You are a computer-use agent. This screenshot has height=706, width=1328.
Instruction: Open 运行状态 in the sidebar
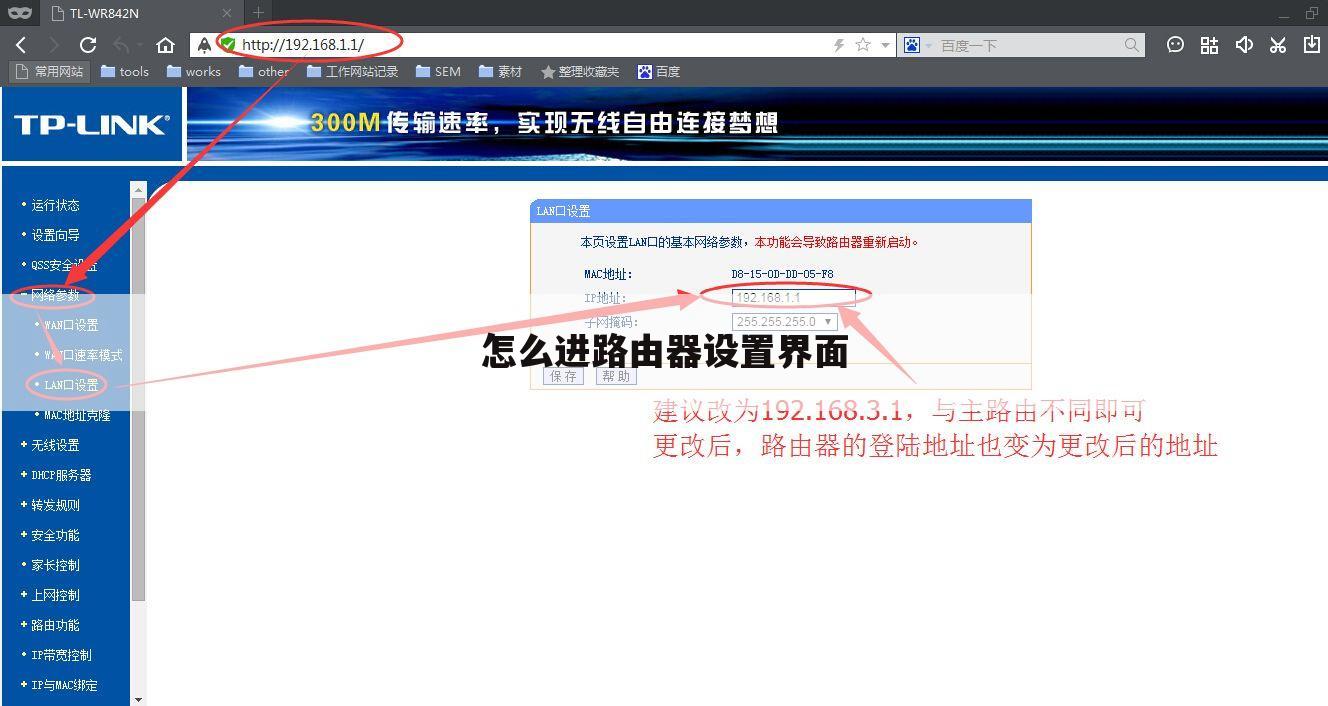pos(55,205)
